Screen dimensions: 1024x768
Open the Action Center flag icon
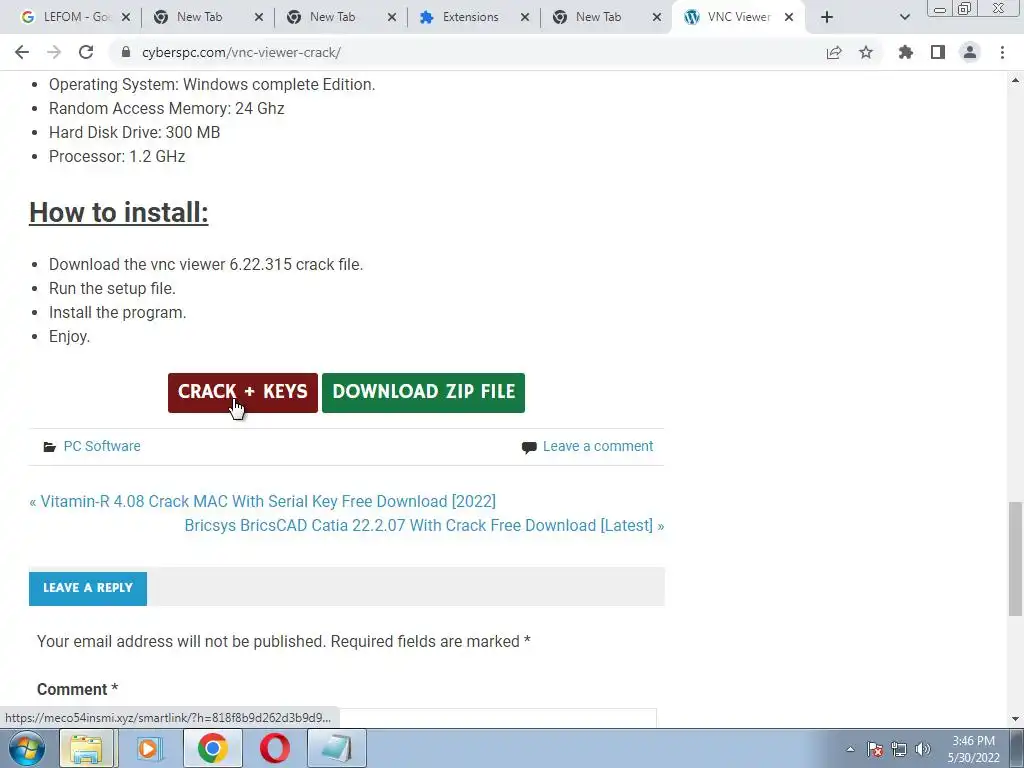click(875, 749)
